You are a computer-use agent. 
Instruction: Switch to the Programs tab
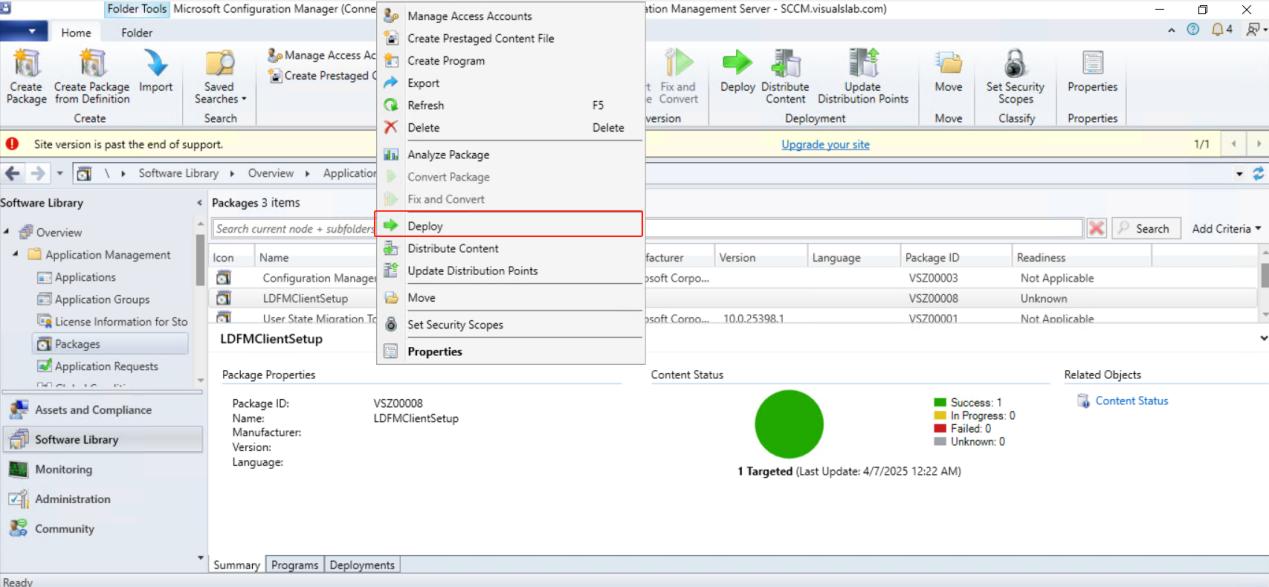(x=295, y=565)
